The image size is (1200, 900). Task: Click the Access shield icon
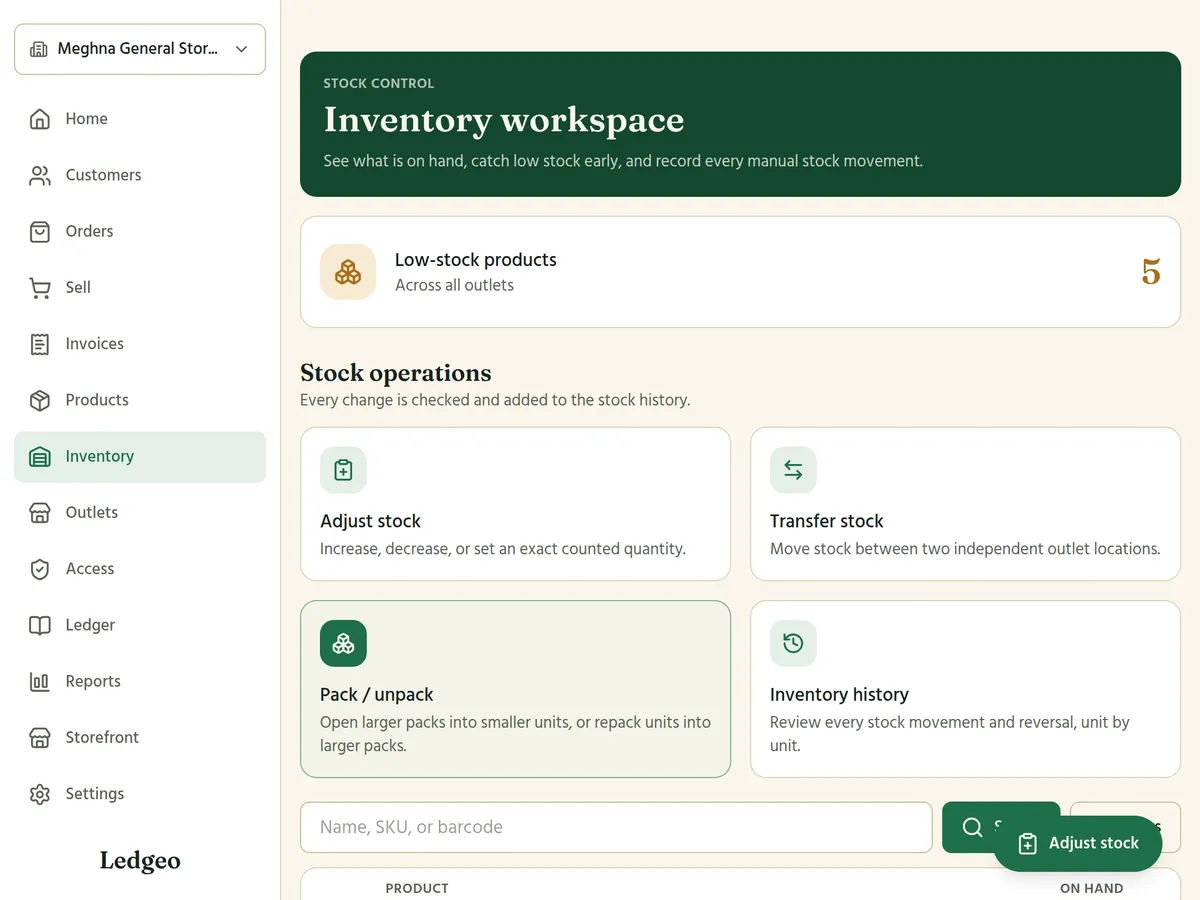click(x=40, y=569)
